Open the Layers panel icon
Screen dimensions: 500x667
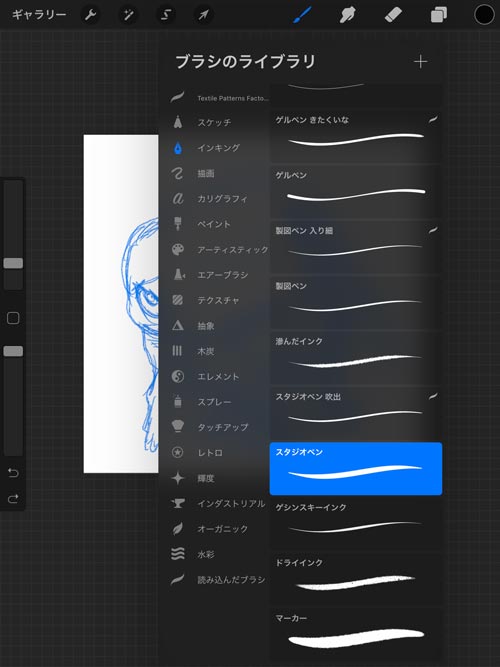coord(439,15)
